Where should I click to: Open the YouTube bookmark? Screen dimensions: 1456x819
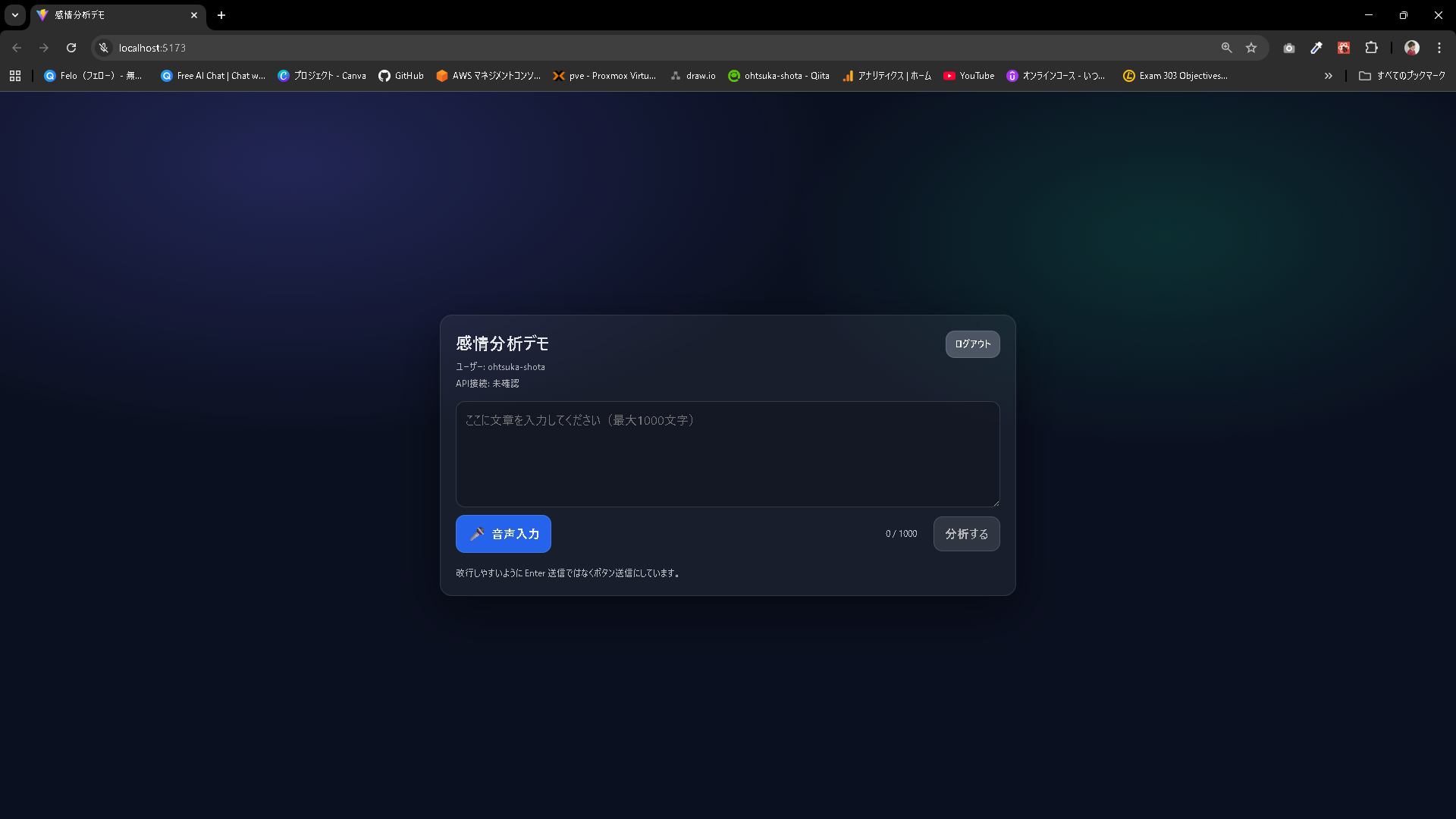click(x=968, y=76)
